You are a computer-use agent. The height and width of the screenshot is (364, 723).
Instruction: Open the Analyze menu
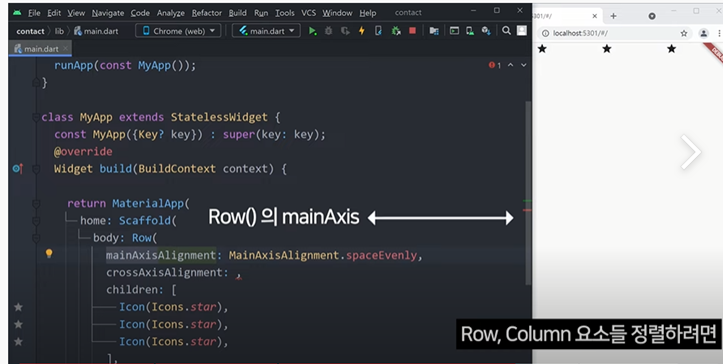[171, 13]
